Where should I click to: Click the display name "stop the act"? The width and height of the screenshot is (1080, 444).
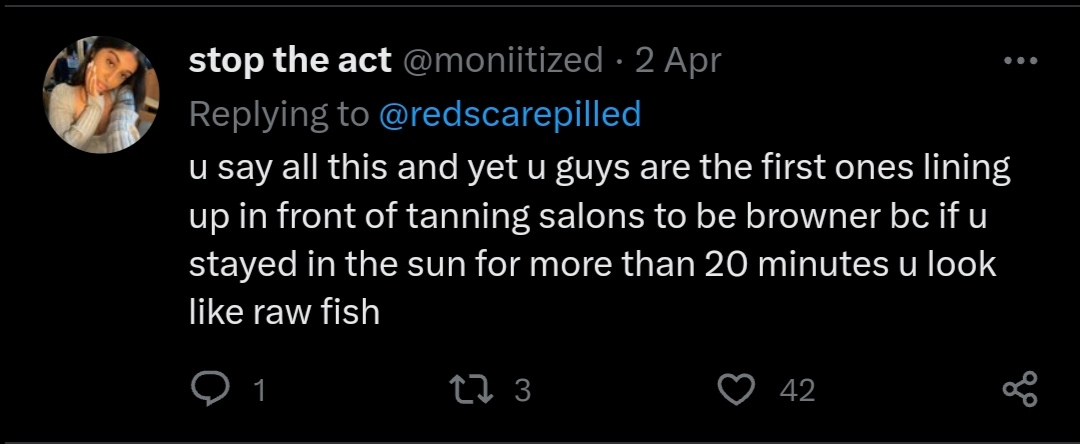[290, 61]
